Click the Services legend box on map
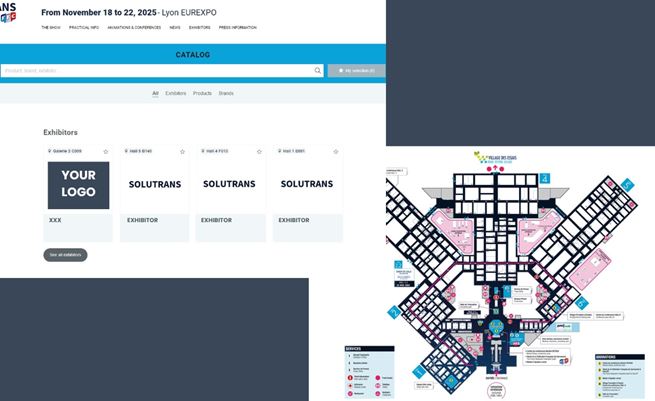655x401 pixels. point(369,371)
